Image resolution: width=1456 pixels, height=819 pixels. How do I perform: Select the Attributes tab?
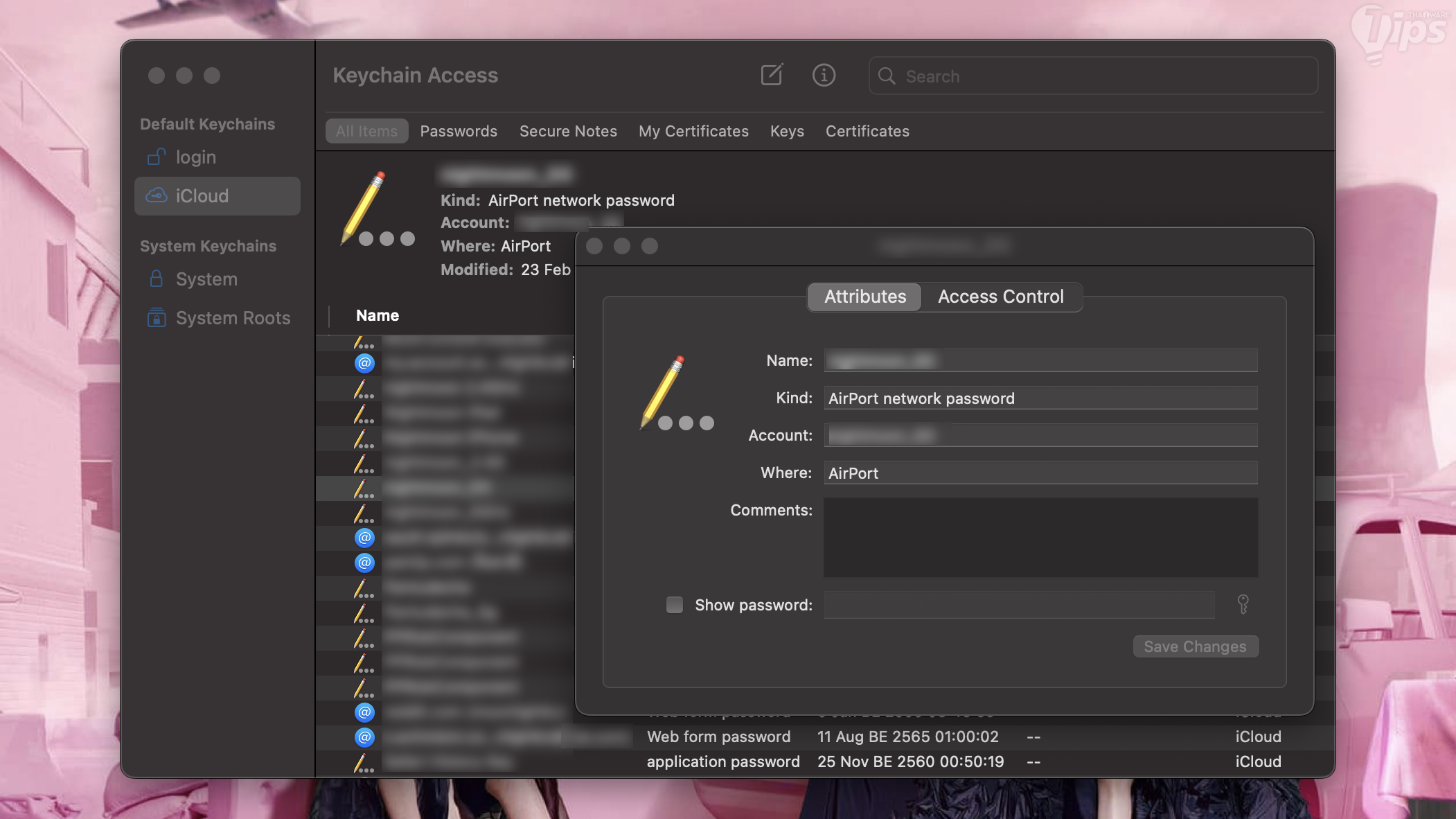pyautogui.click(x=864, y=297)
